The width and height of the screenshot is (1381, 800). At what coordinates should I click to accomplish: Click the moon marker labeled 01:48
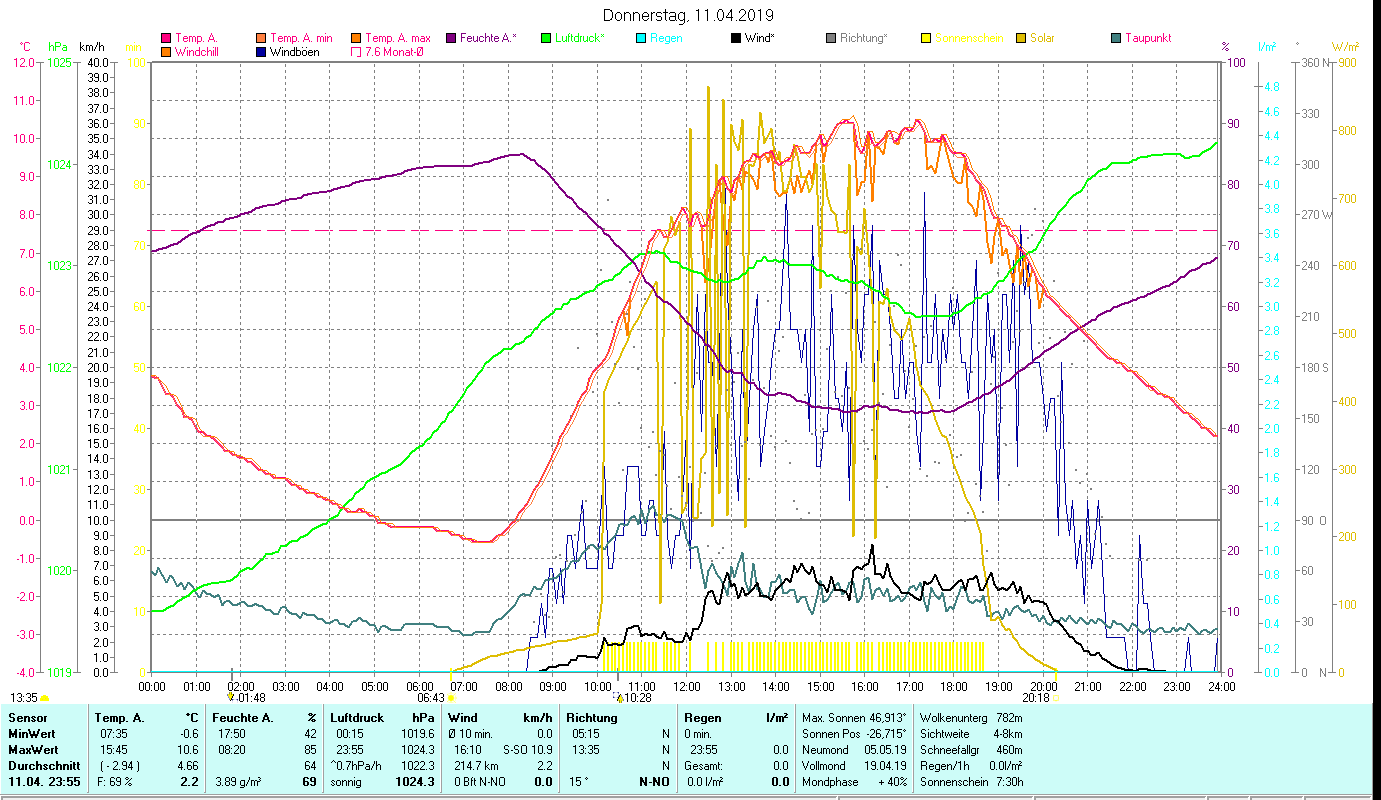coord(231,697)
